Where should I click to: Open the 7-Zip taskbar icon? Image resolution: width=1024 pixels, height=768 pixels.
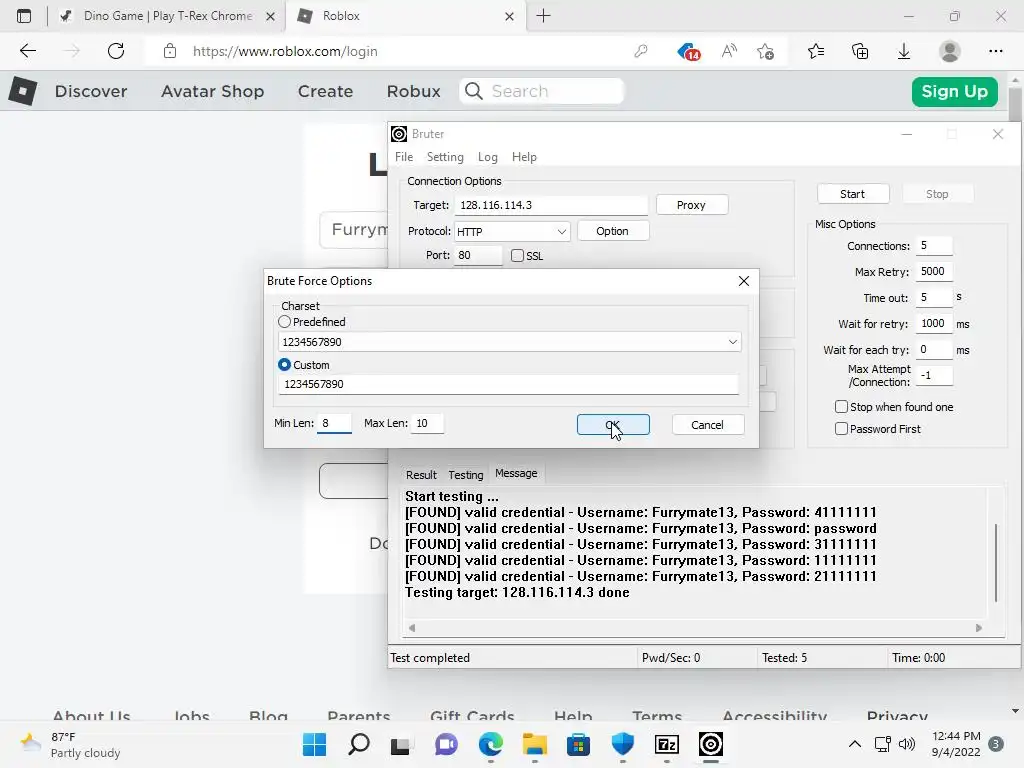pos(667,744)
